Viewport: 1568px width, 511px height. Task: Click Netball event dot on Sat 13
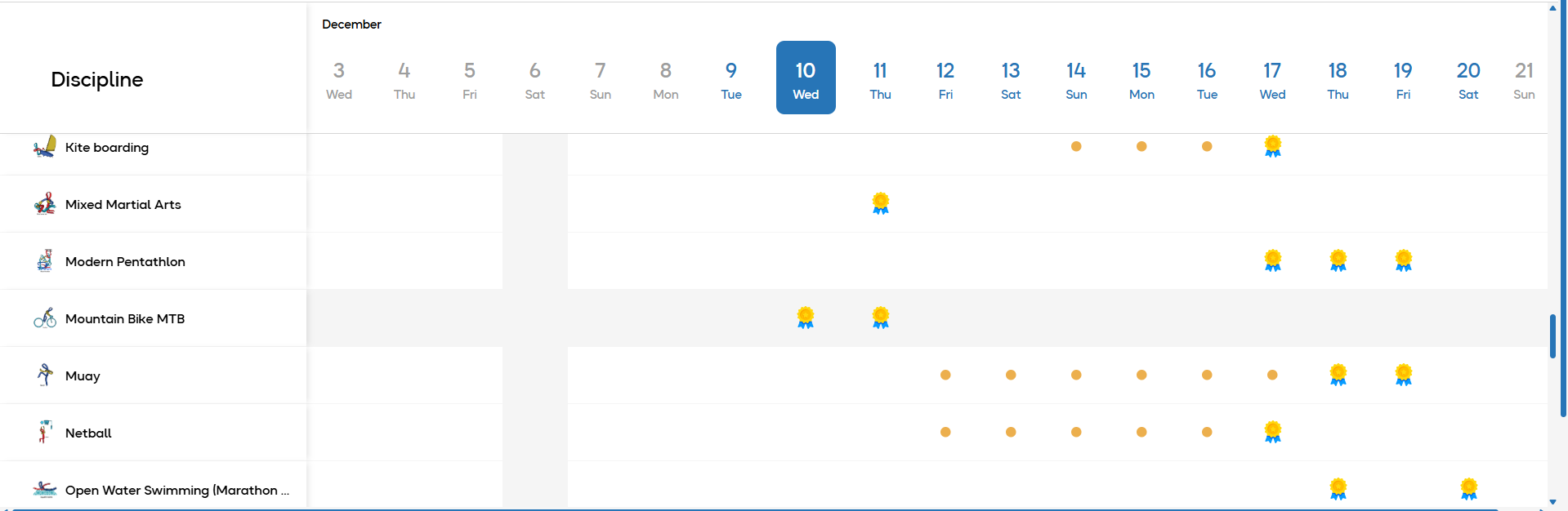pos(1011,433)
